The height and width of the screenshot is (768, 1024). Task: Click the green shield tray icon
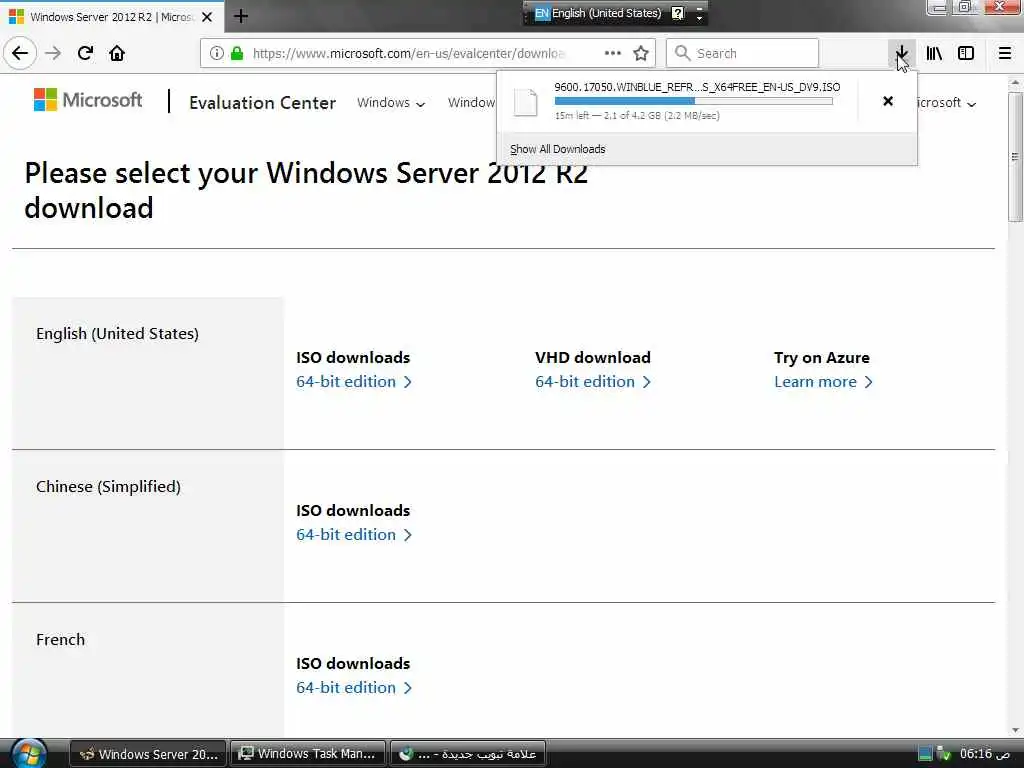(944, 754)
